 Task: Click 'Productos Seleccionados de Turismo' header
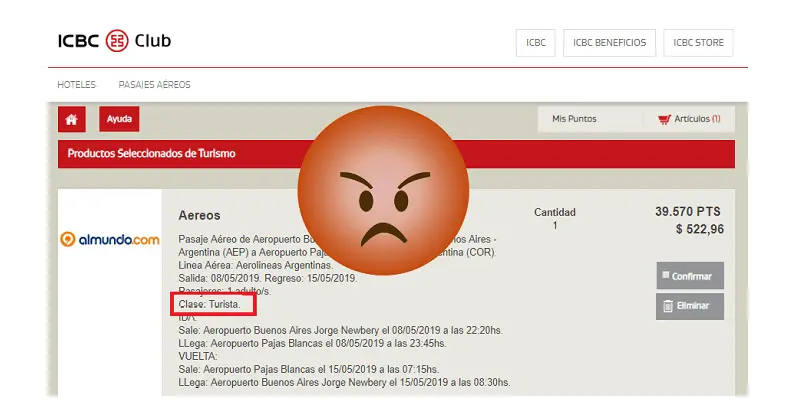click(x=152, y=154)
